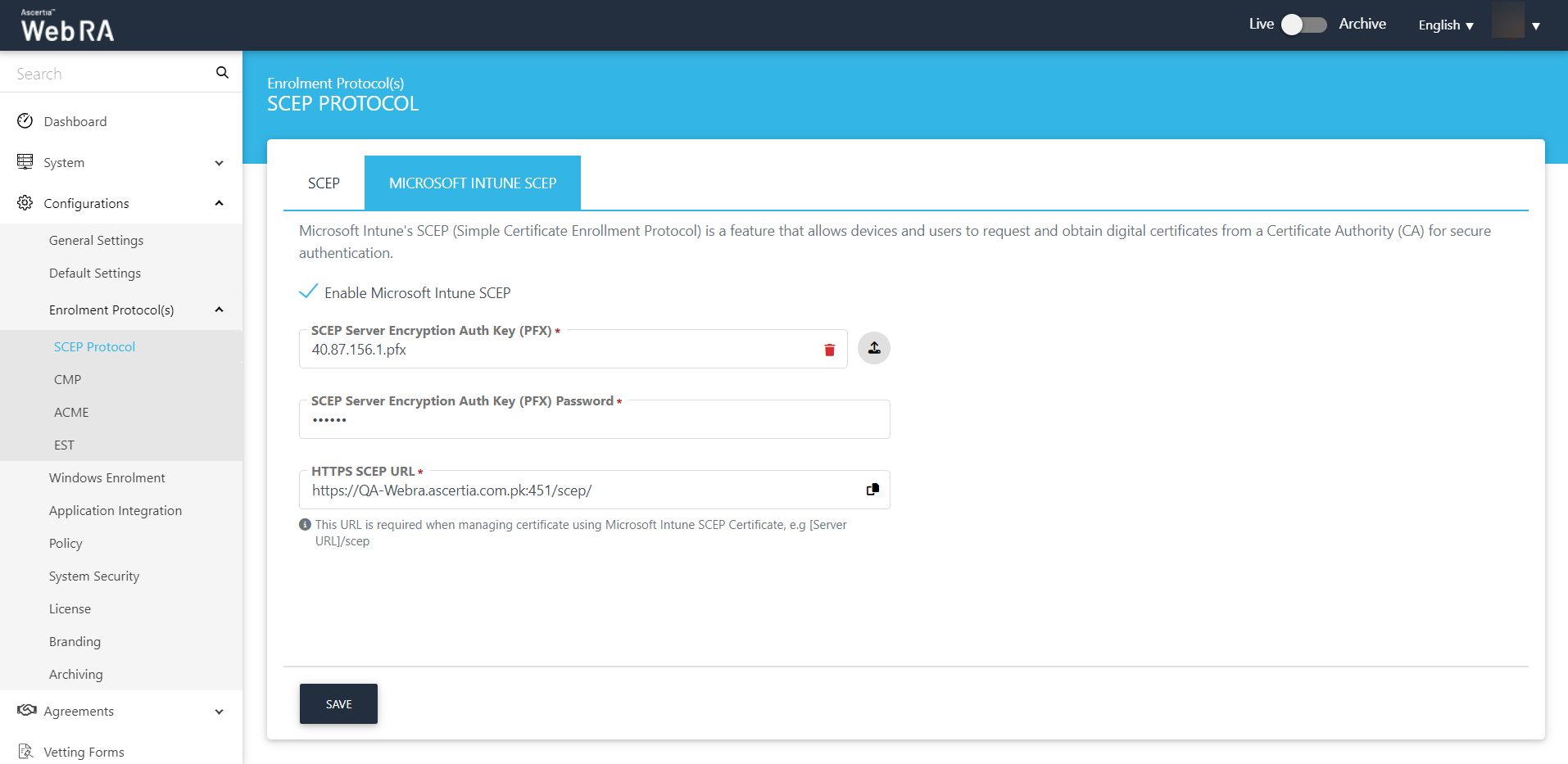Collapse the Configurations section chevron

219,203
